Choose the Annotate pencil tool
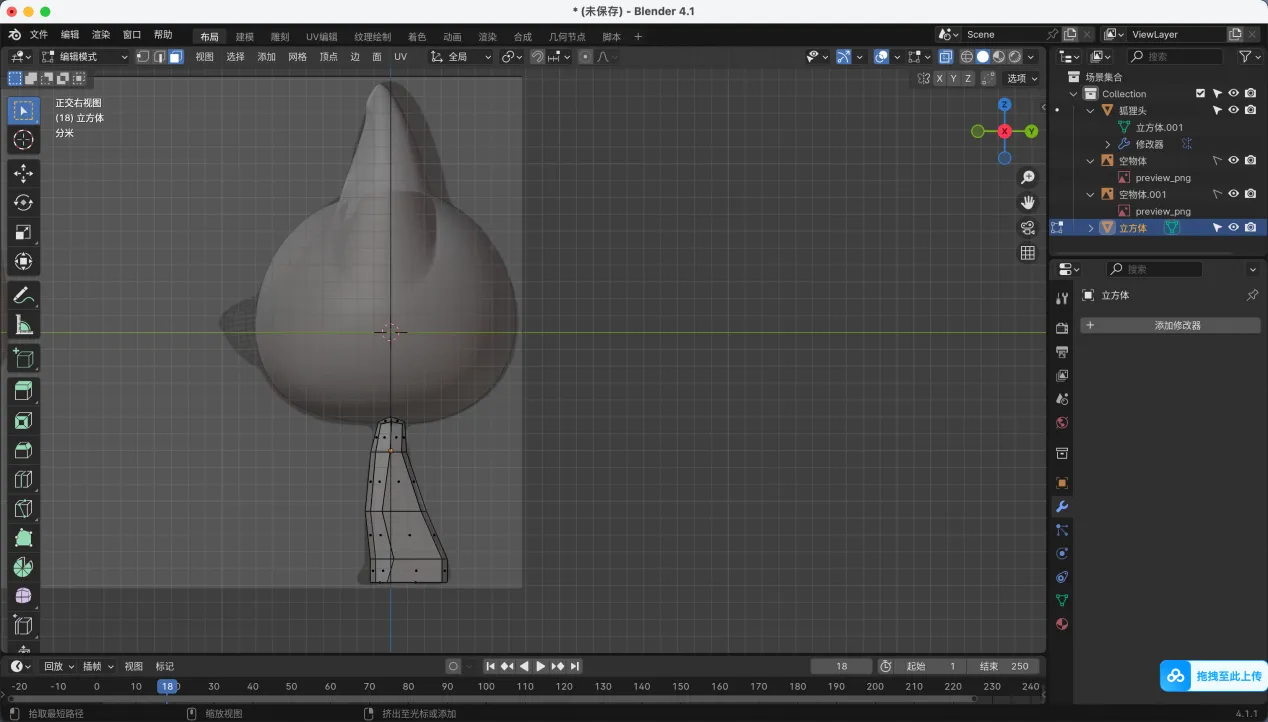Viewport: 1268px width, 722px height. 24,295
